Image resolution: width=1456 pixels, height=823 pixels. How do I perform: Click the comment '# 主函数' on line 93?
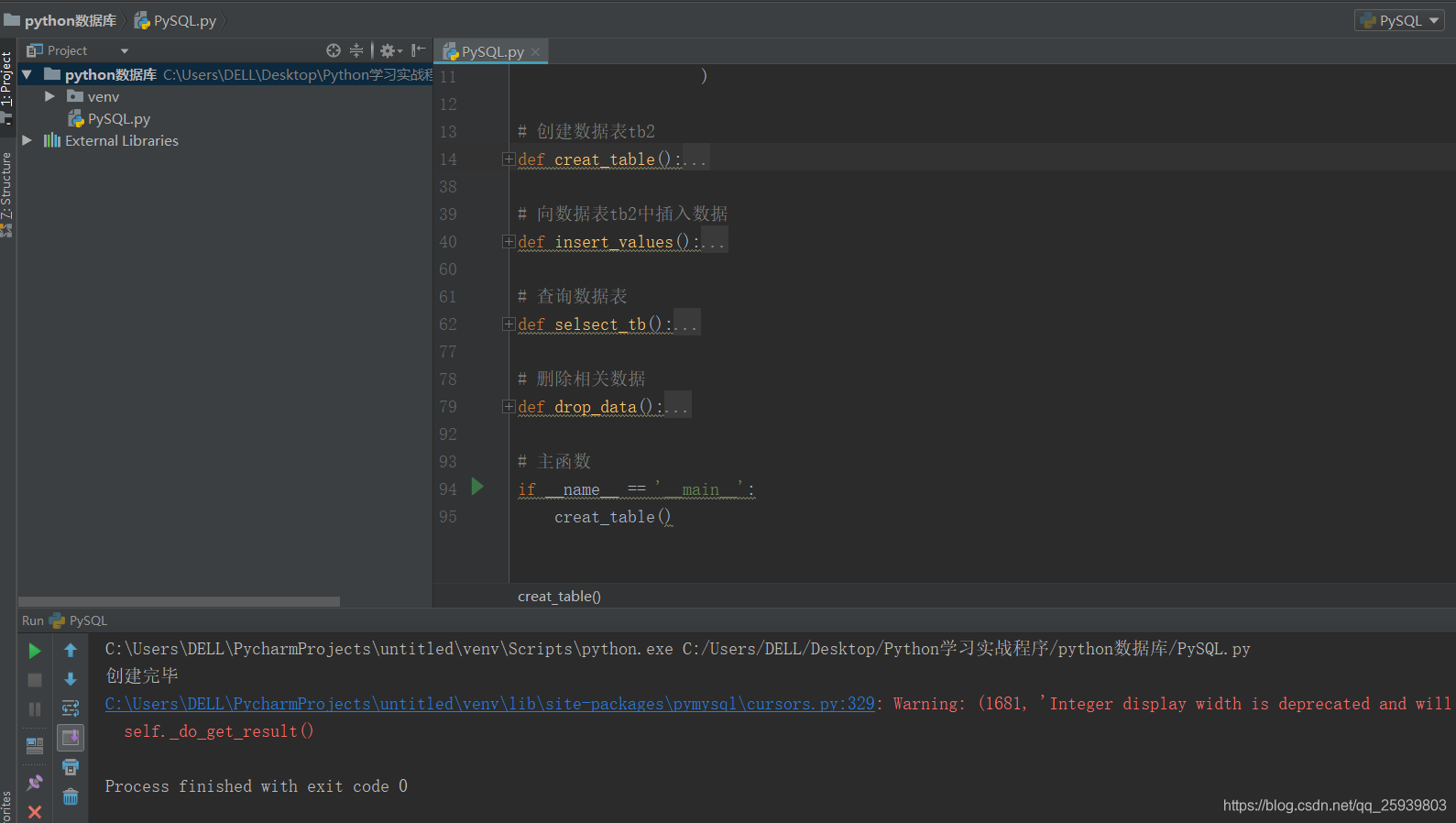click(x=554, y=462)
